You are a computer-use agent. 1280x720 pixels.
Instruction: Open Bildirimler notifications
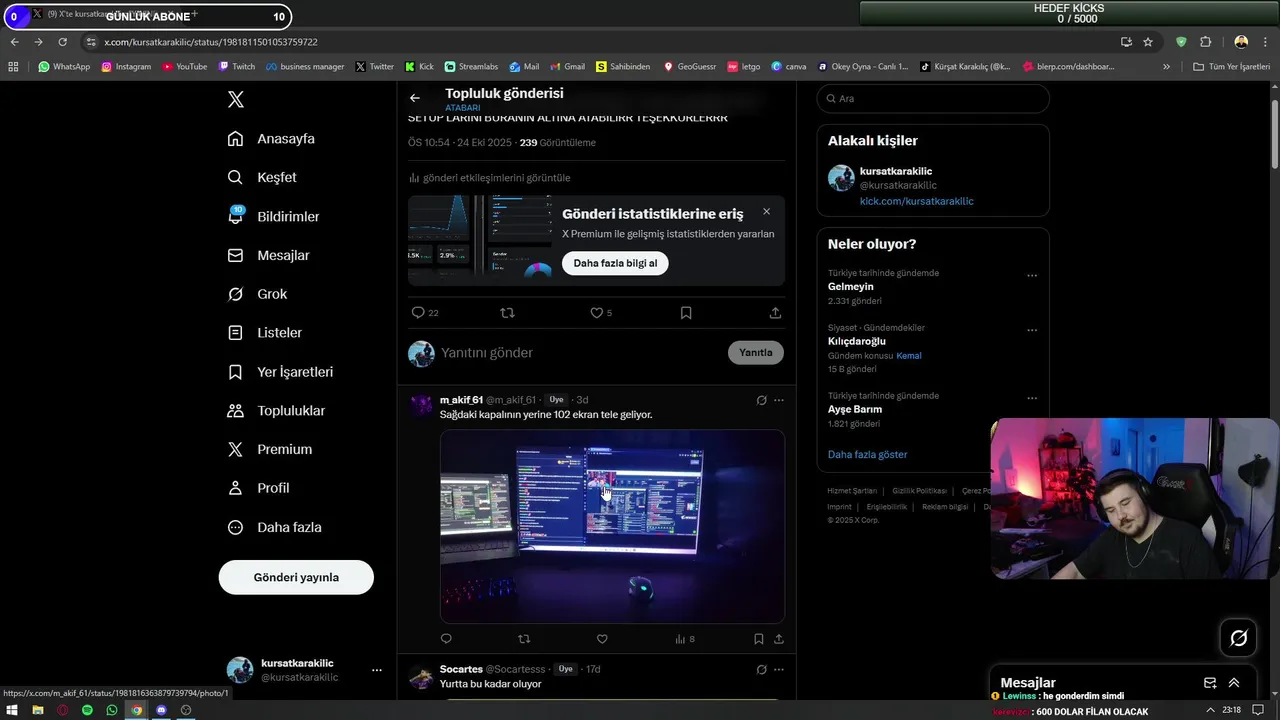tap(273, 216)
